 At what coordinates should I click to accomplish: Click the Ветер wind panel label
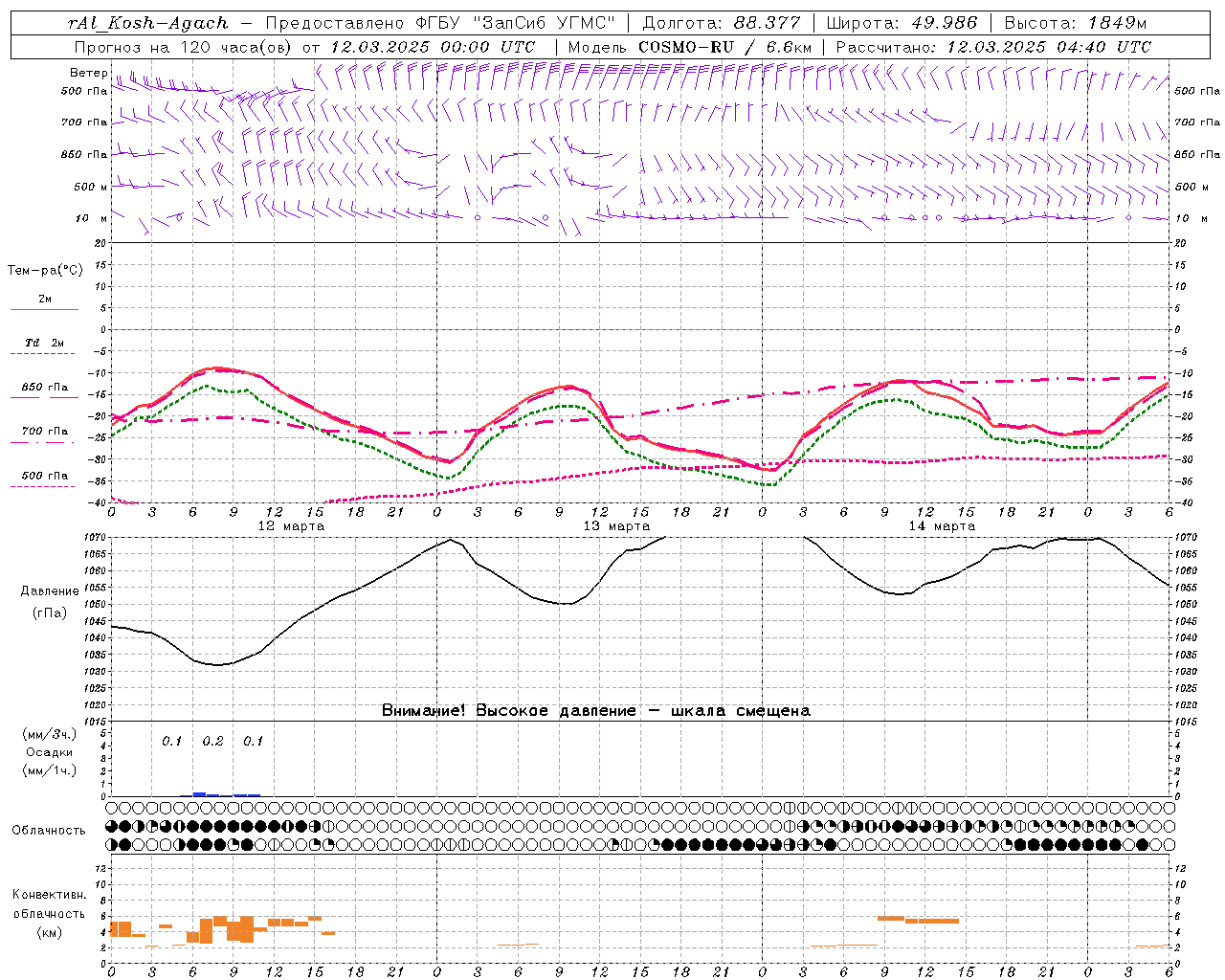click(88, 73)
